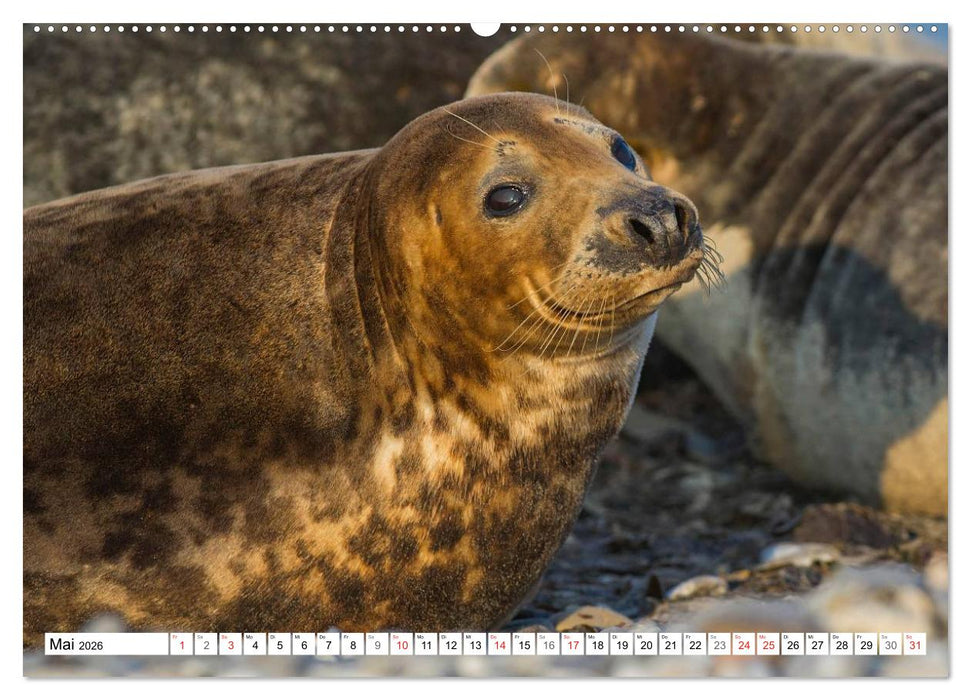Select the date 10 marked red
The height and width of the screenshot is (700, 971).
coord(404,647)
